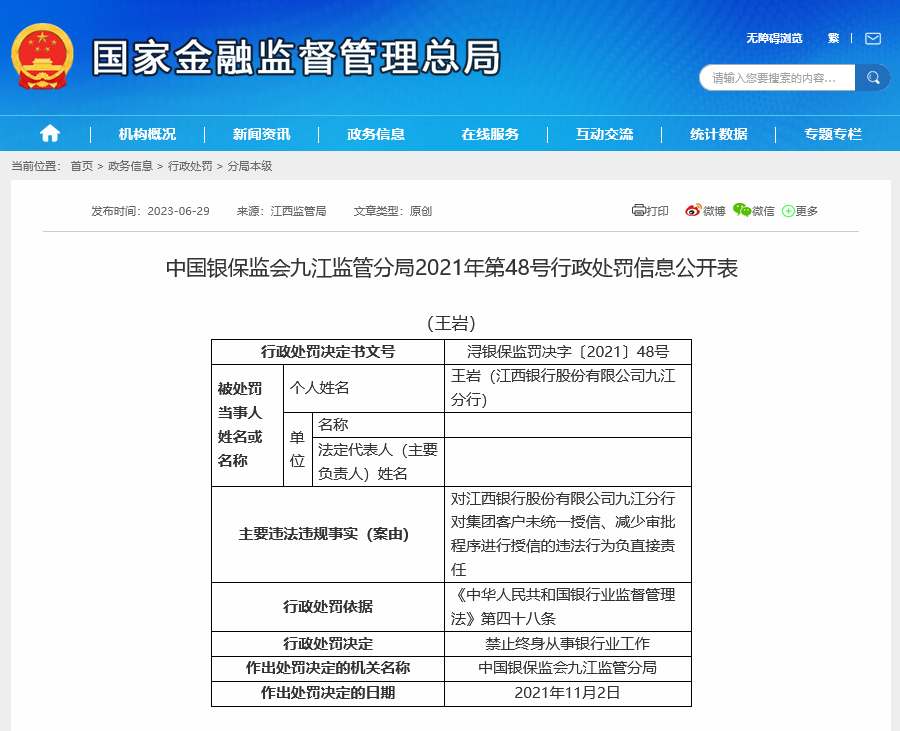Focus the search input field
The image size is (900, 731).
point(777,78)
